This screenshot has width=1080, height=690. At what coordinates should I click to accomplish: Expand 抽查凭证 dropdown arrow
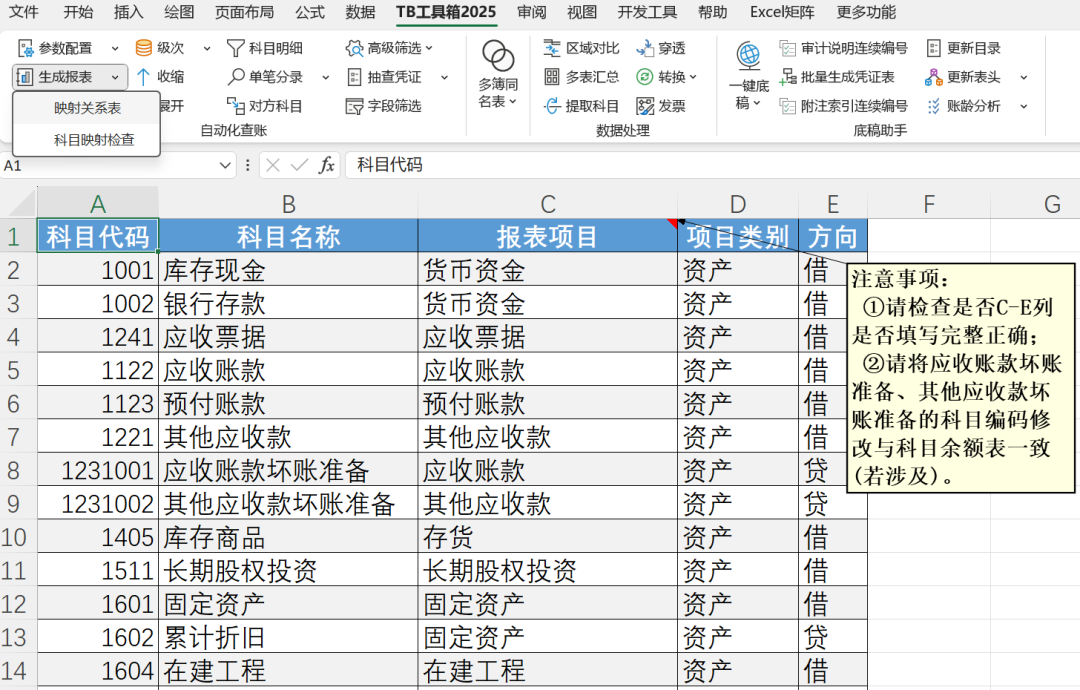444,77
